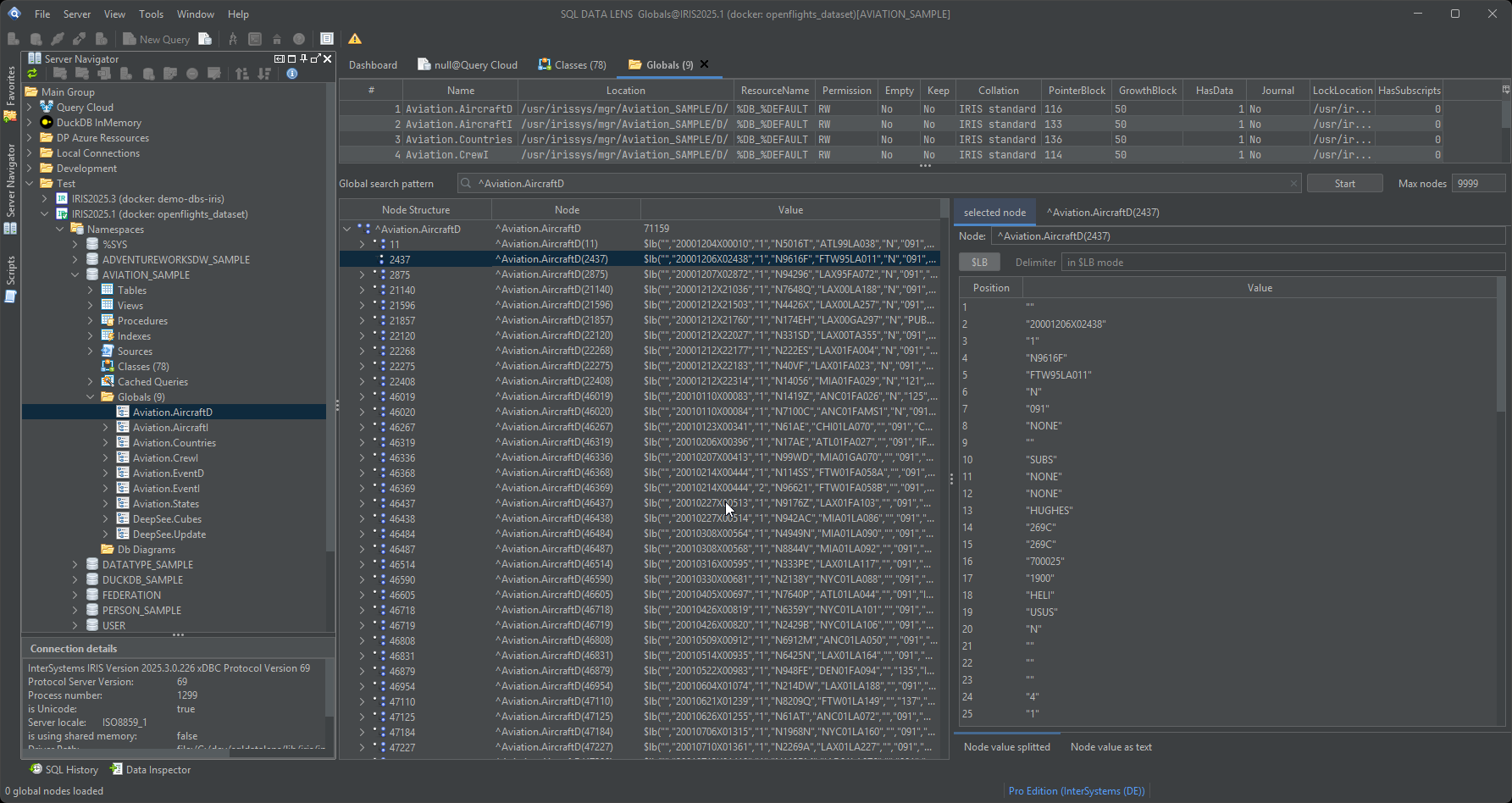Click the yellow warning triangle icon
1512x803 pixels.
(355, 39)
